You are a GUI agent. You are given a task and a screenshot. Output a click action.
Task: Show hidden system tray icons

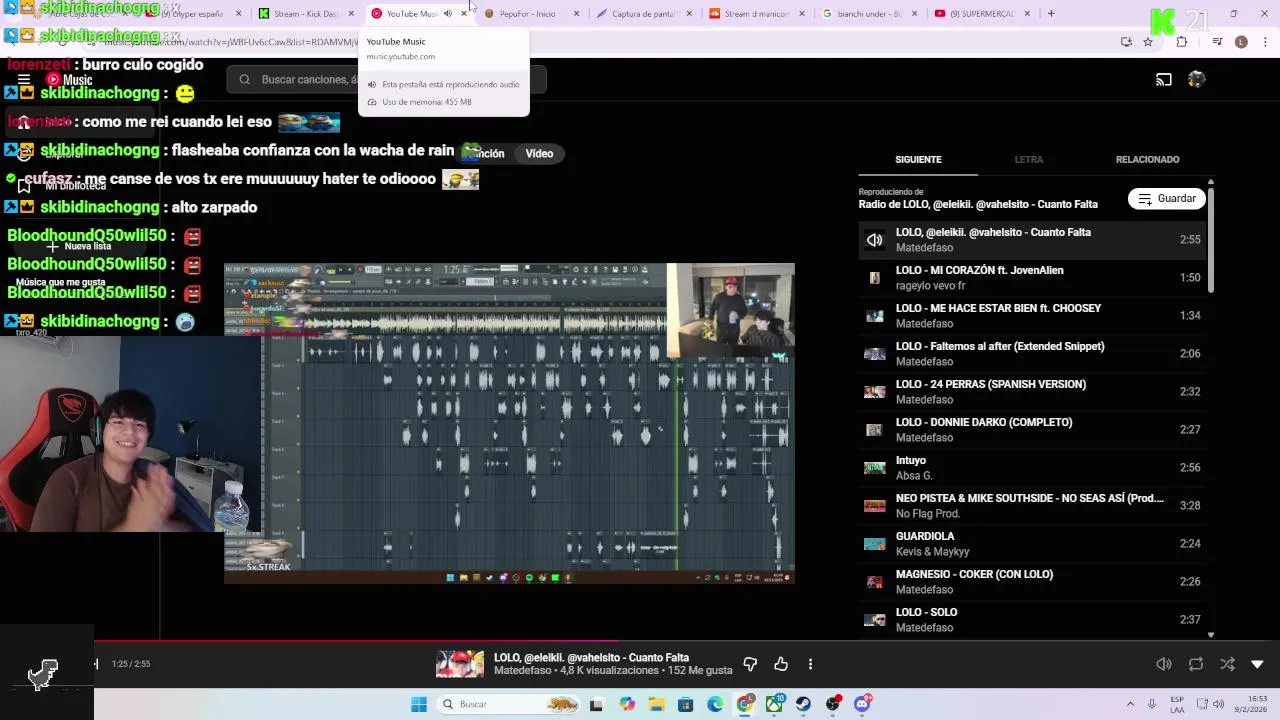1130,704
